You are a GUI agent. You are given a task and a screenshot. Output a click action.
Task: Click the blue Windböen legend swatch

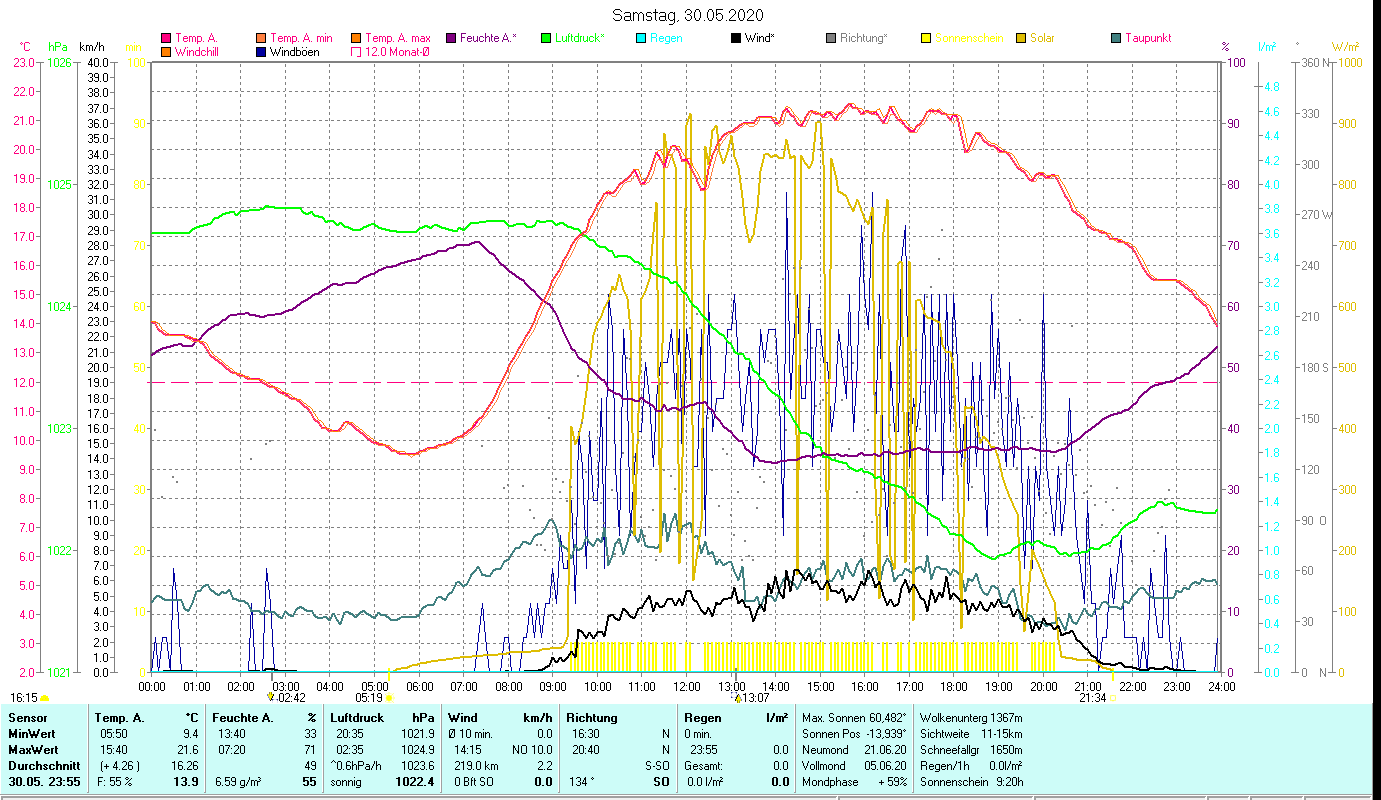click(x=262, y=52)
